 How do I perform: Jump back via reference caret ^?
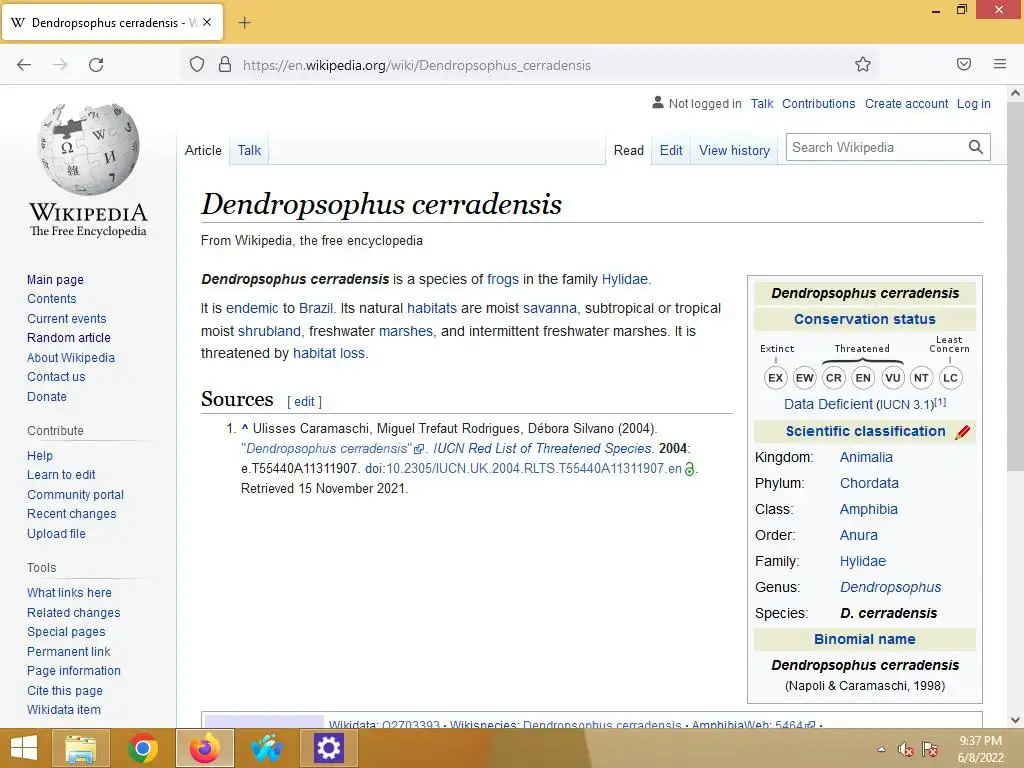[245, 428]
